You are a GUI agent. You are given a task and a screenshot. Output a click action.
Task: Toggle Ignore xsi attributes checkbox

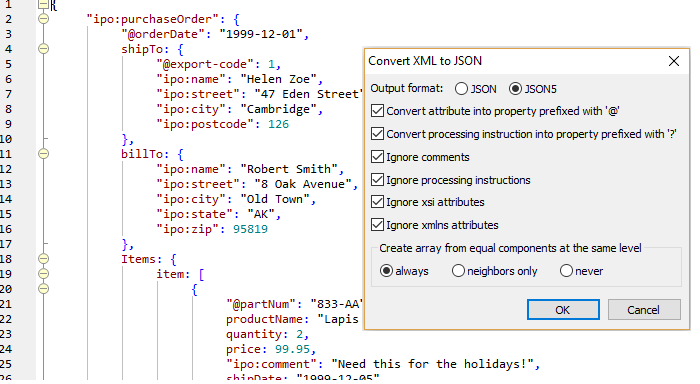click(377, 202)
